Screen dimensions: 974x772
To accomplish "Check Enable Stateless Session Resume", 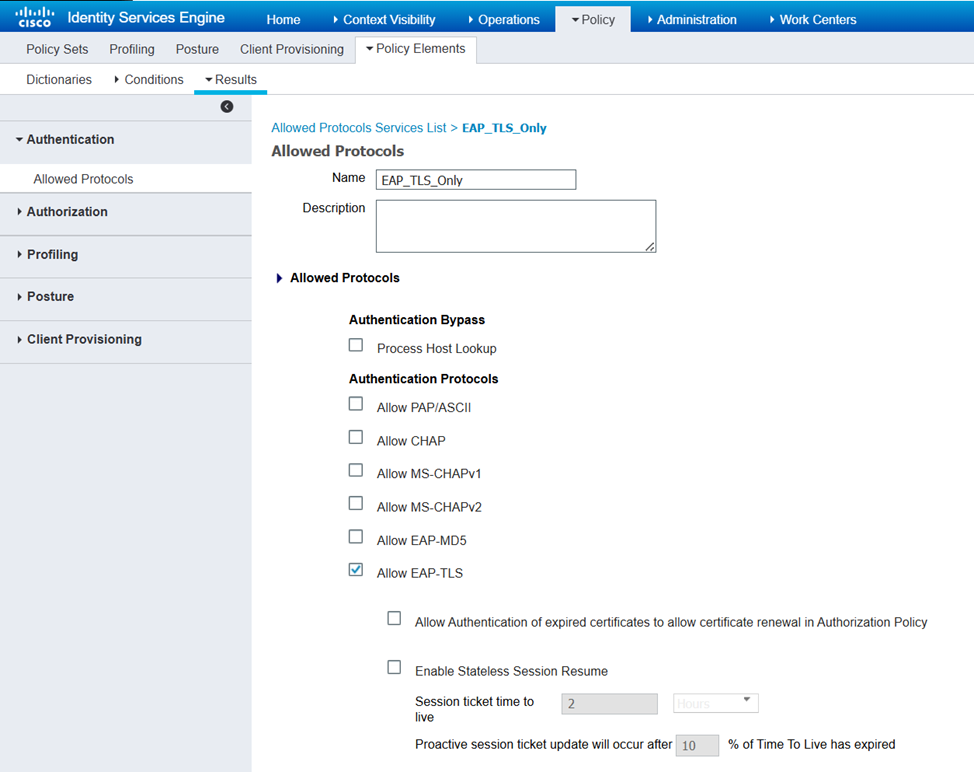I will pos(394,668).
